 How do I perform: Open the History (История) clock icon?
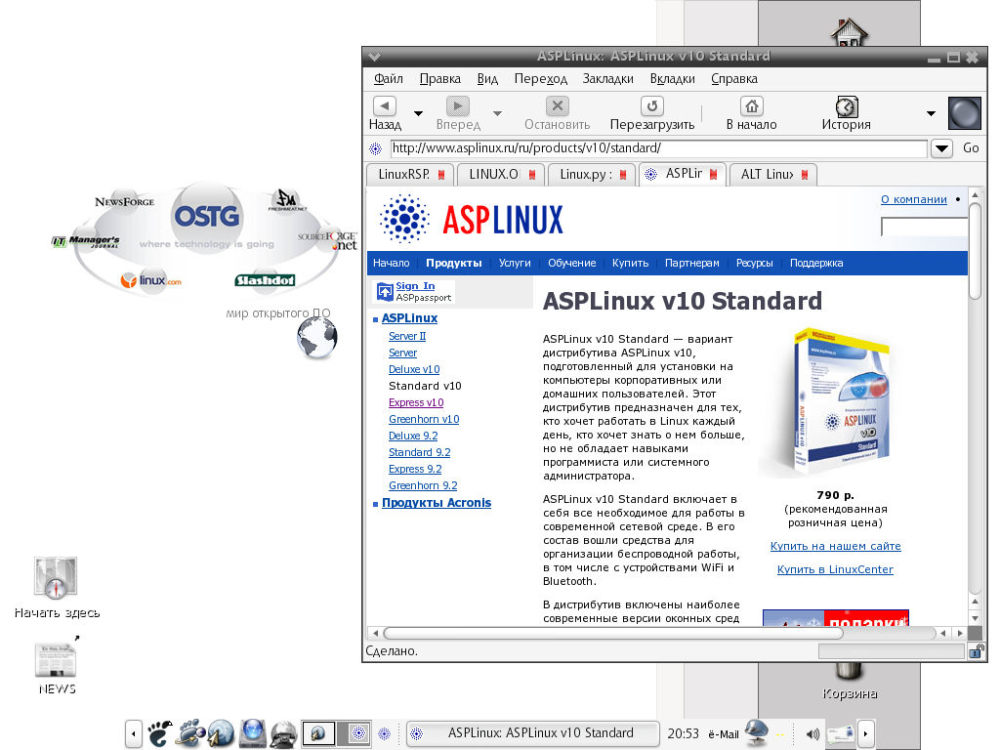pyautogui.click(x=846, y=106)
